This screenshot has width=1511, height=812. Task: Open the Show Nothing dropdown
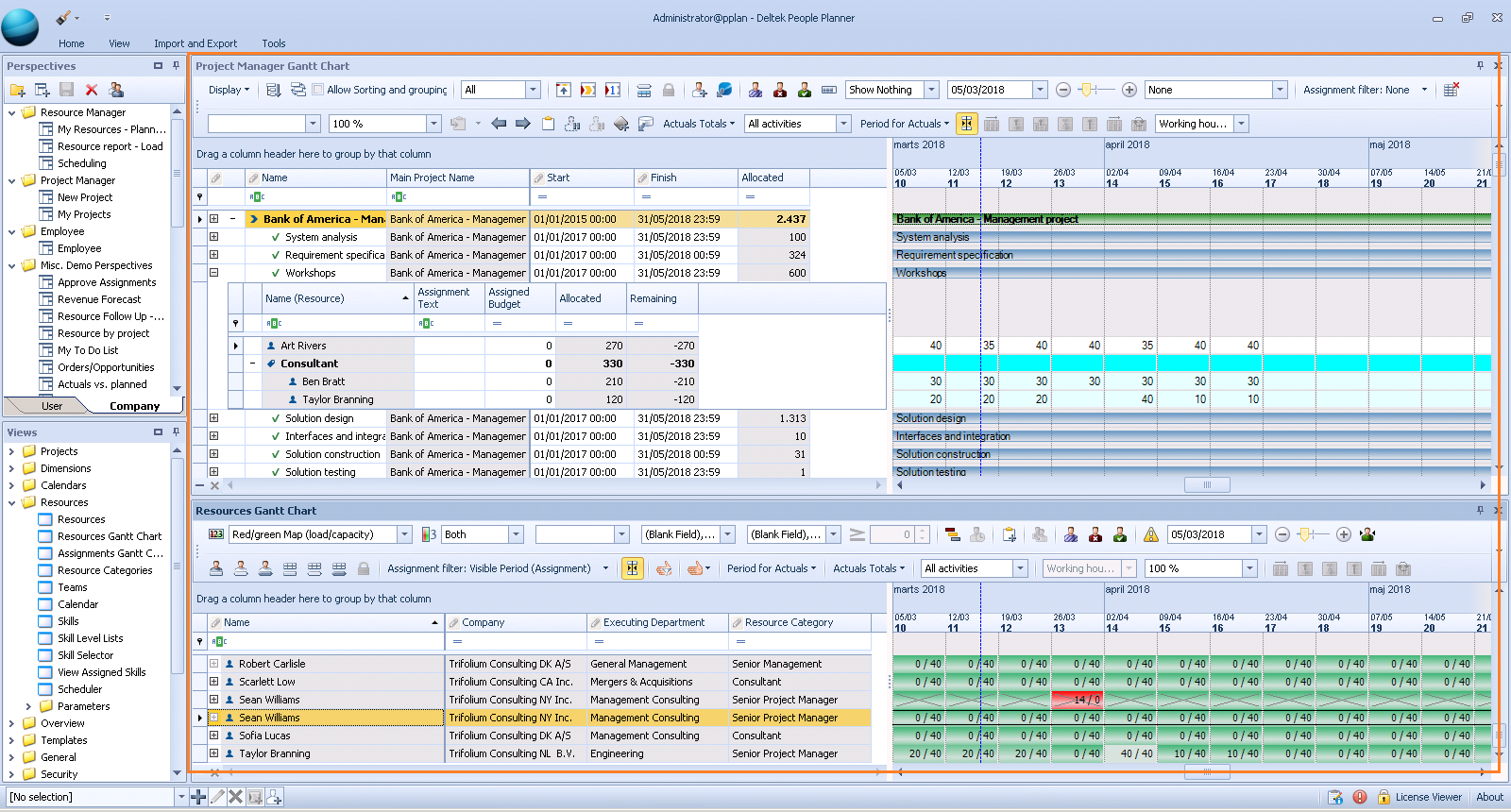(931, 90)
